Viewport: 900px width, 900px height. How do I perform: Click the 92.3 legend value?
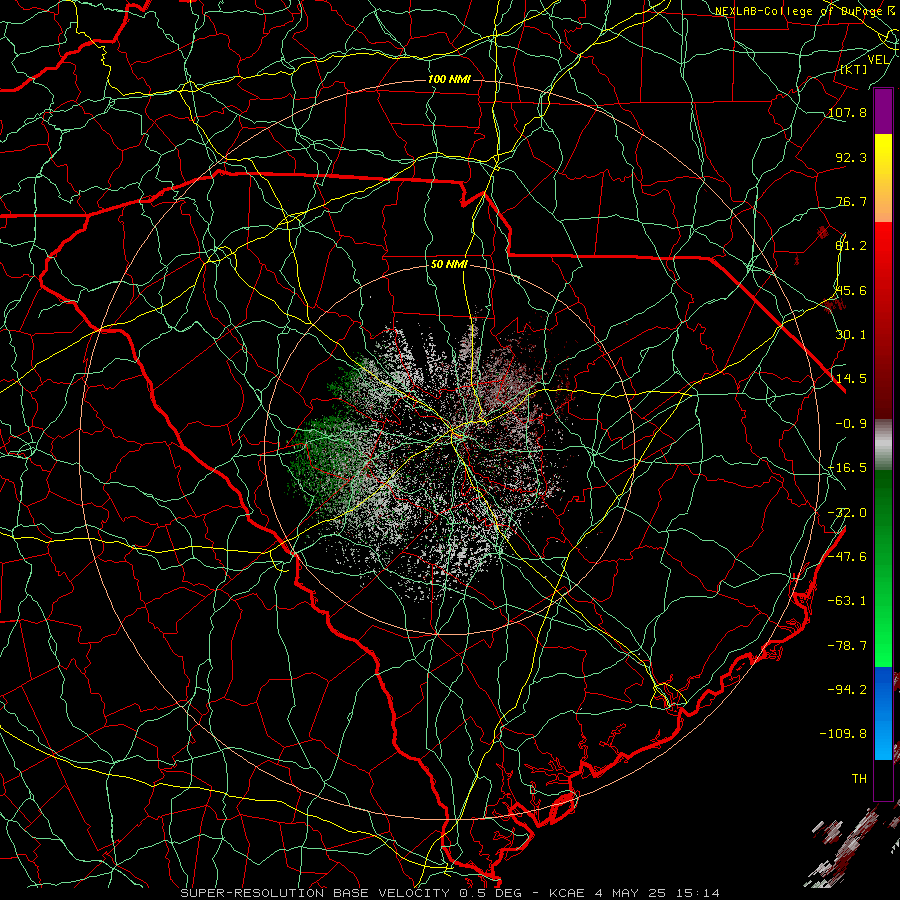coord(851,157)
